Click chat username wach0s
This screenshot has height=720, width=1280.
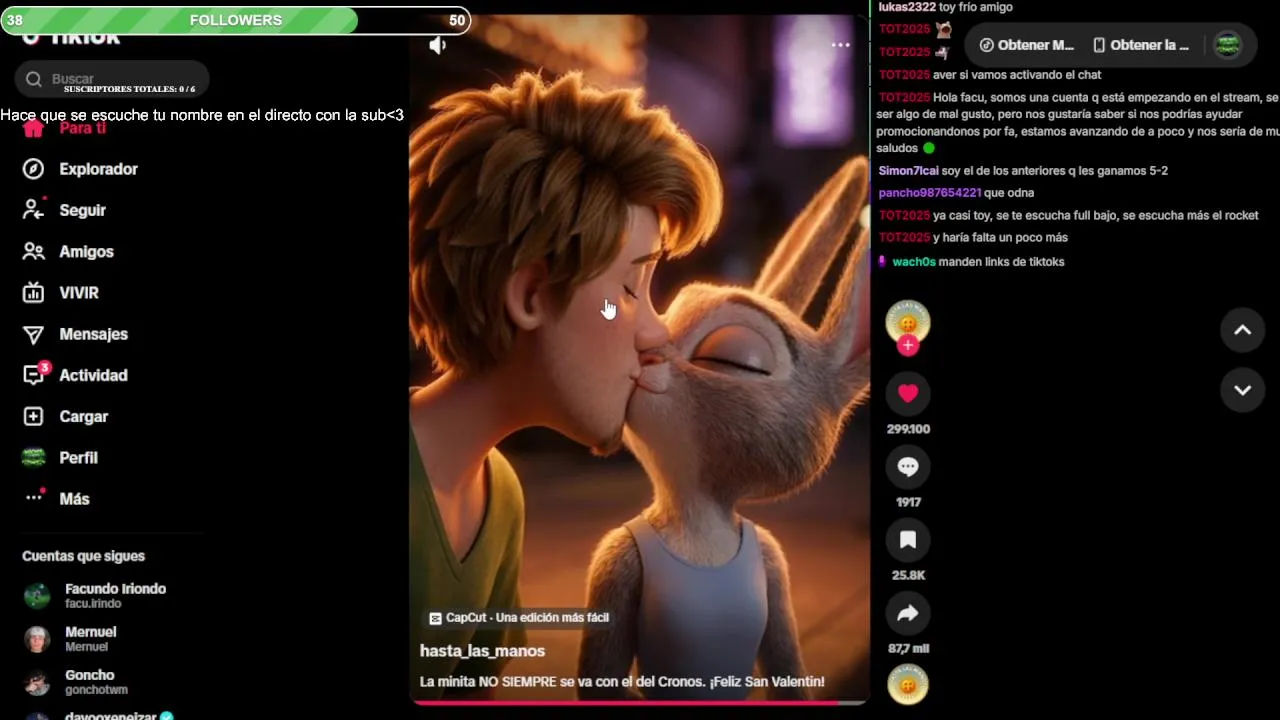pos(913,262)
